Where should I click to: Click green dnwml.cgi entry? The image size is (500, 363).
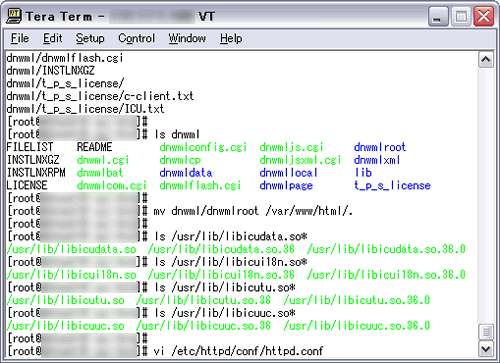[103, 160]
